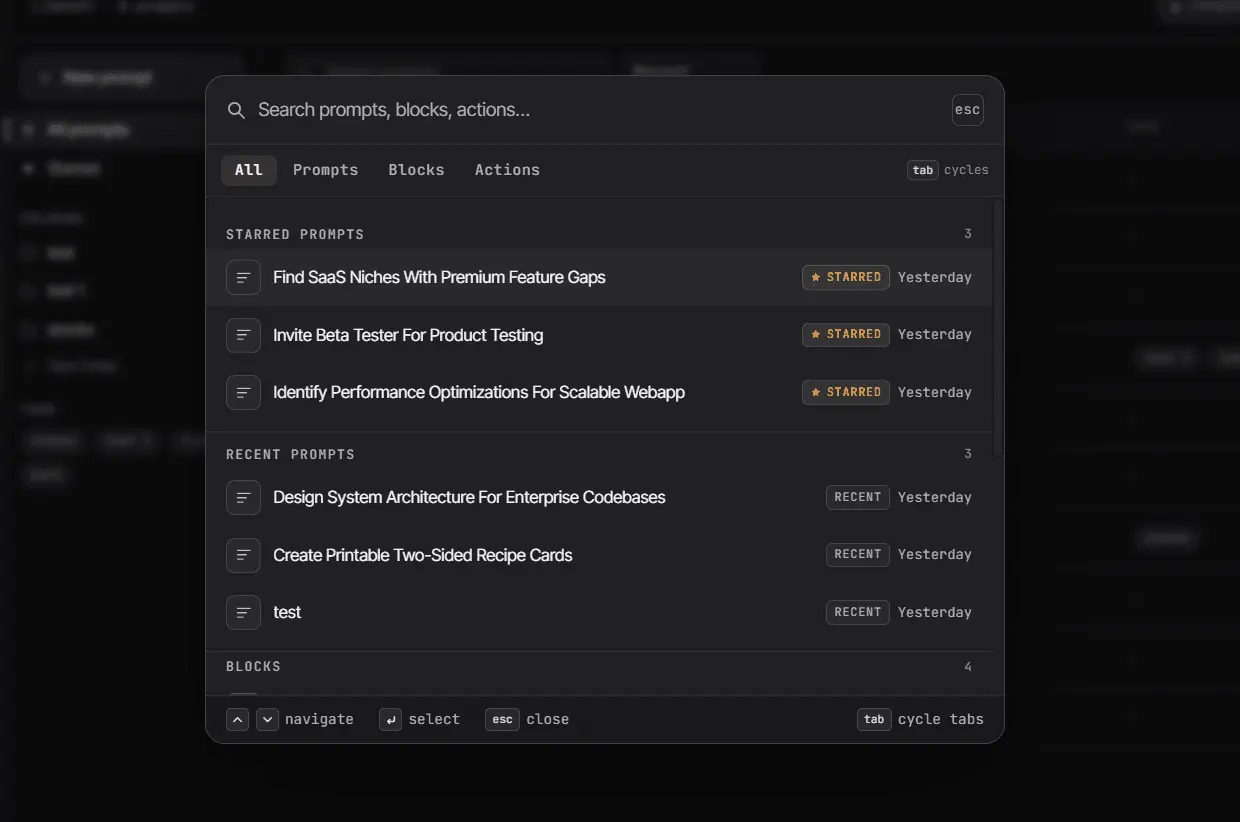The width and height of the screenshot is (1240, 822).
Task: Open Find SaaS Niches With Premium Feature Gaps
Action: tap(599, 277)
